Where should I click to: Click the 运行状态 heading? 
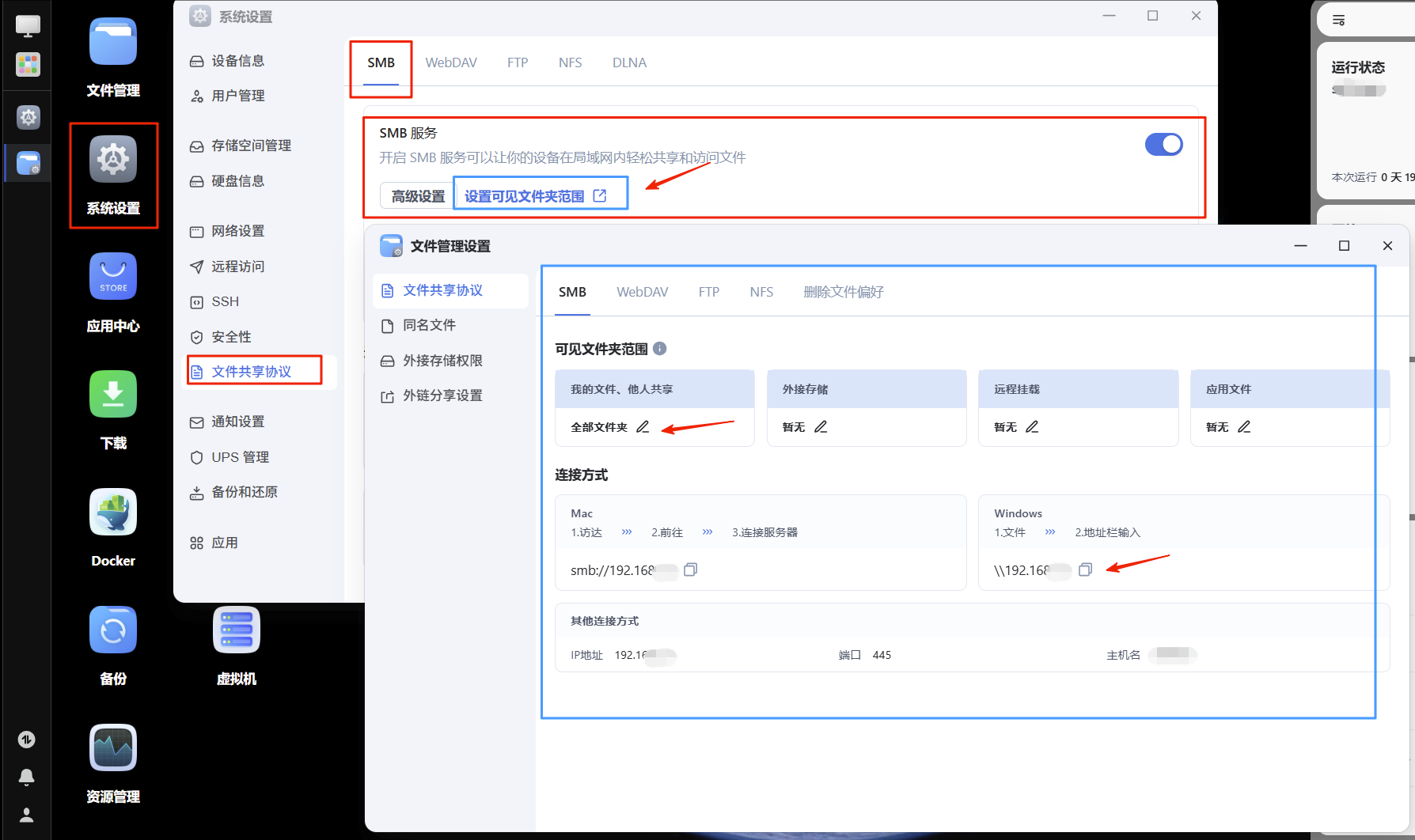coord(1358,67)
